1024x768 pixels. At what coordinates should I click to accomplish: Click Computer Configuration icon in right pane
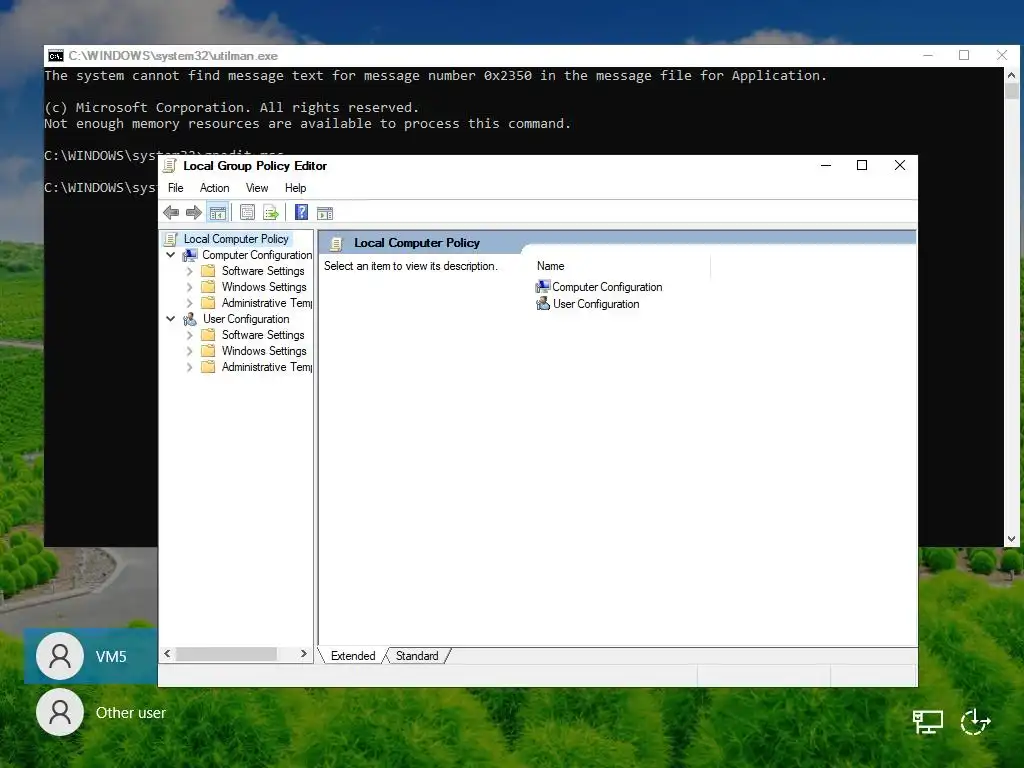tap(543, 286)
